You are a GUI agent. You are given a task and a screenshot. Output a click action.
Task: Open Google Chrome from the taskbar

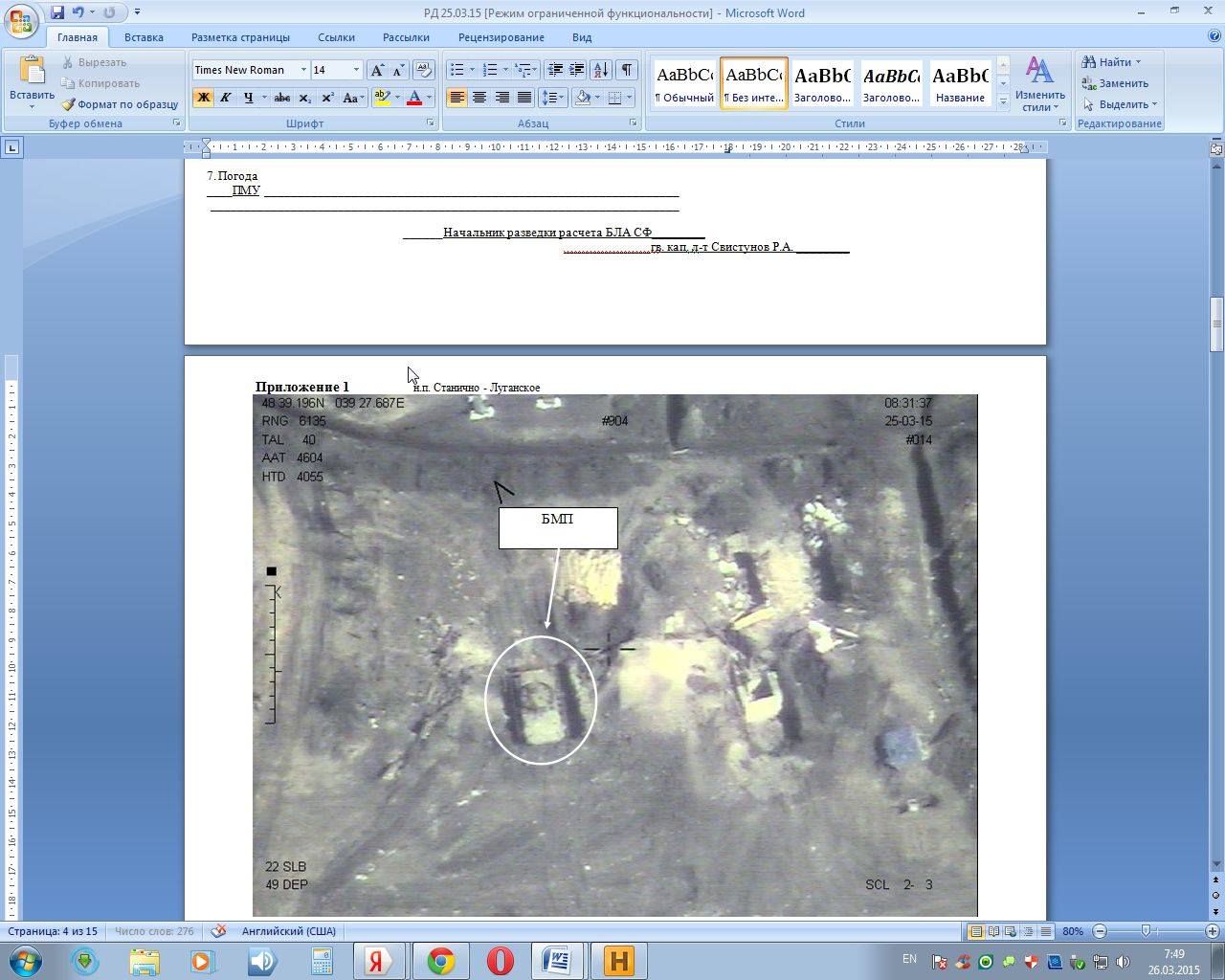440,961
